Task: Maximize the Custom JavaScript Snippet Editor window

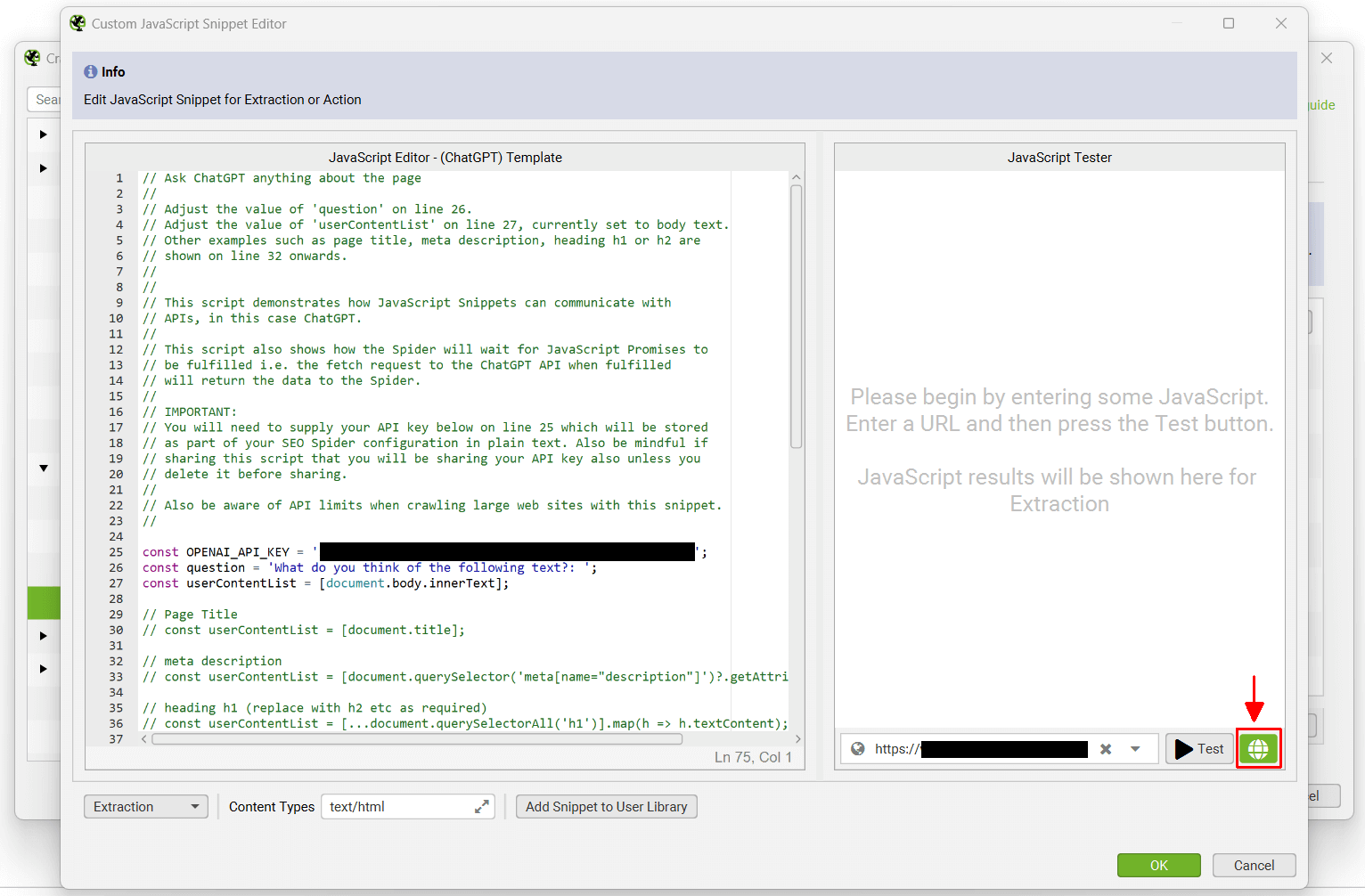Action: (1229, 23)
